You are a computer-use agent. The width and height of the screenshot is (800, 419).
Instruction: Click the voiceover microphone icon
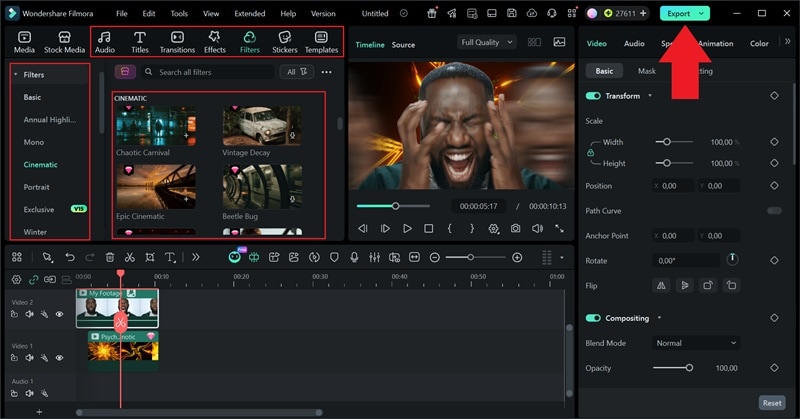[354, 257]
